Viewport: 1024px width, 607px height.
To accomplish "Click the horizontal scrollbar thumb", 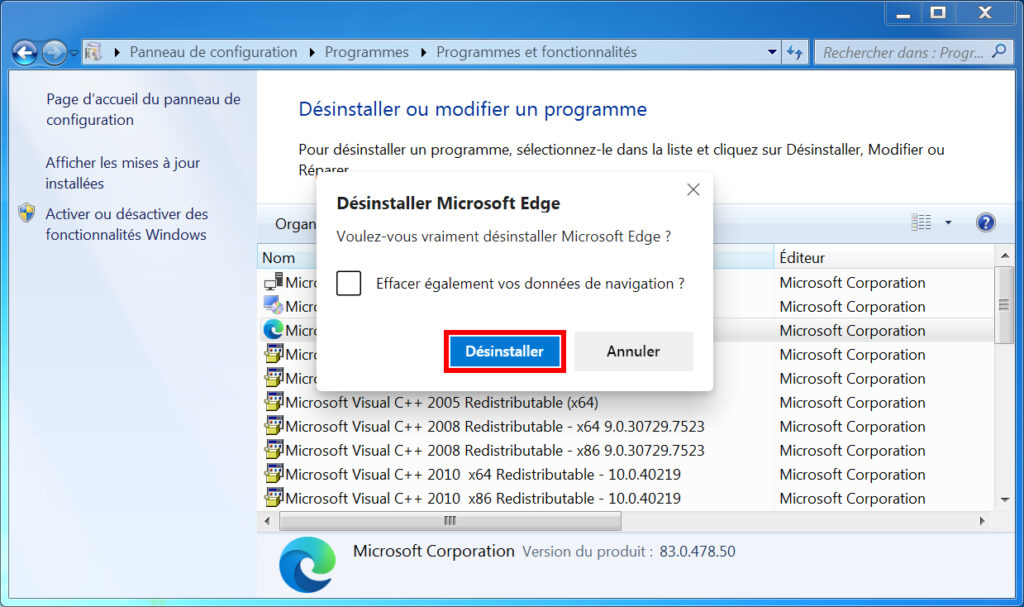I will 450,521.
